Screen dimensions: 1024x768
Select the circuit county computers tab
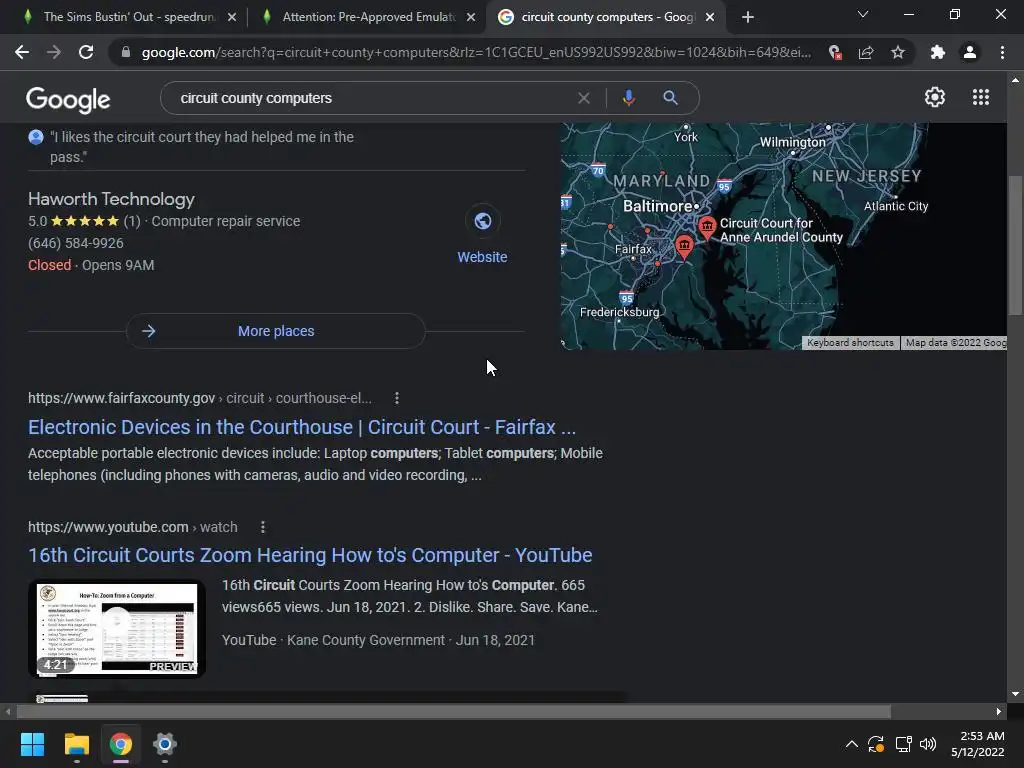[607, 17]
